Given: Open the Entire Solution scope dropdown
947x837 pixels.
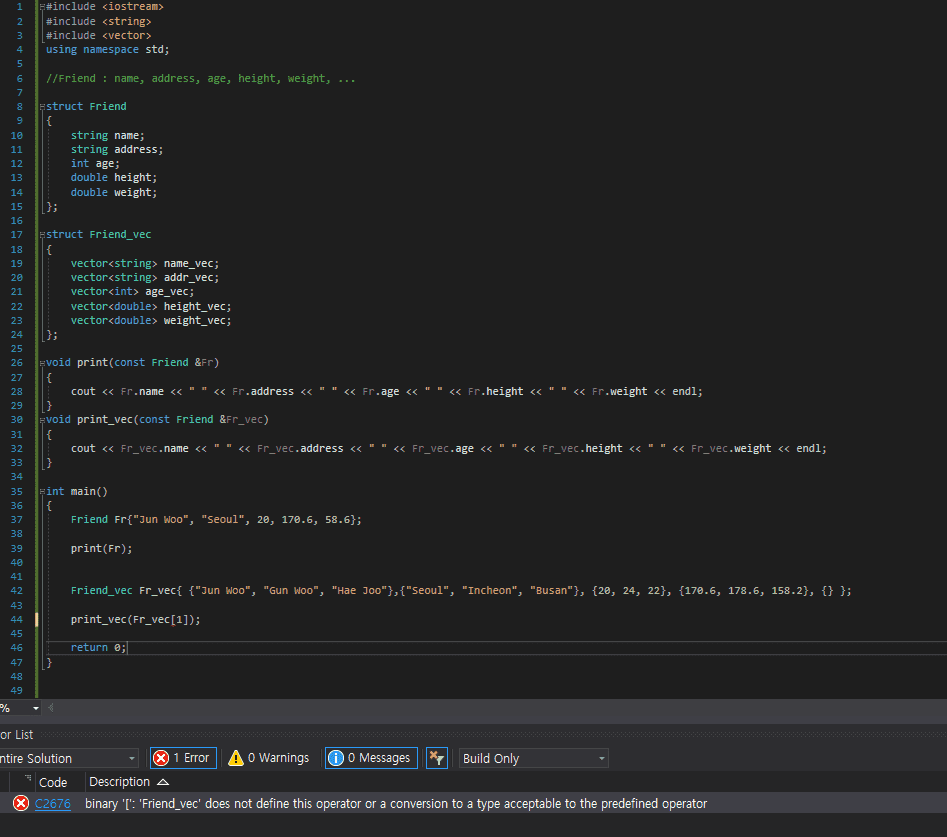Looking at the screenshot, I should pyautogui.click(x=68, y=758).
